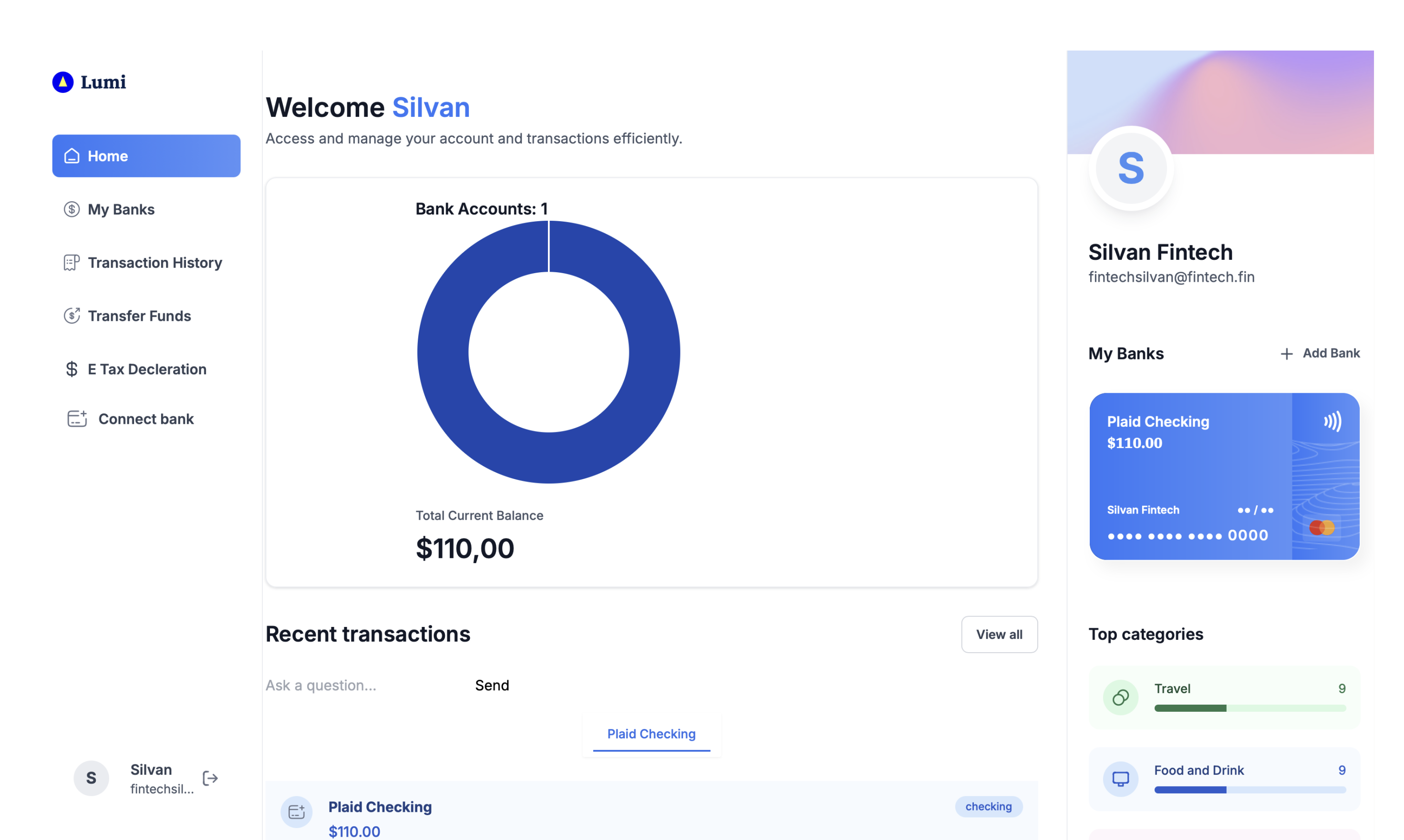Click the View all button
Screen dimensions: 1404x840
999,635
